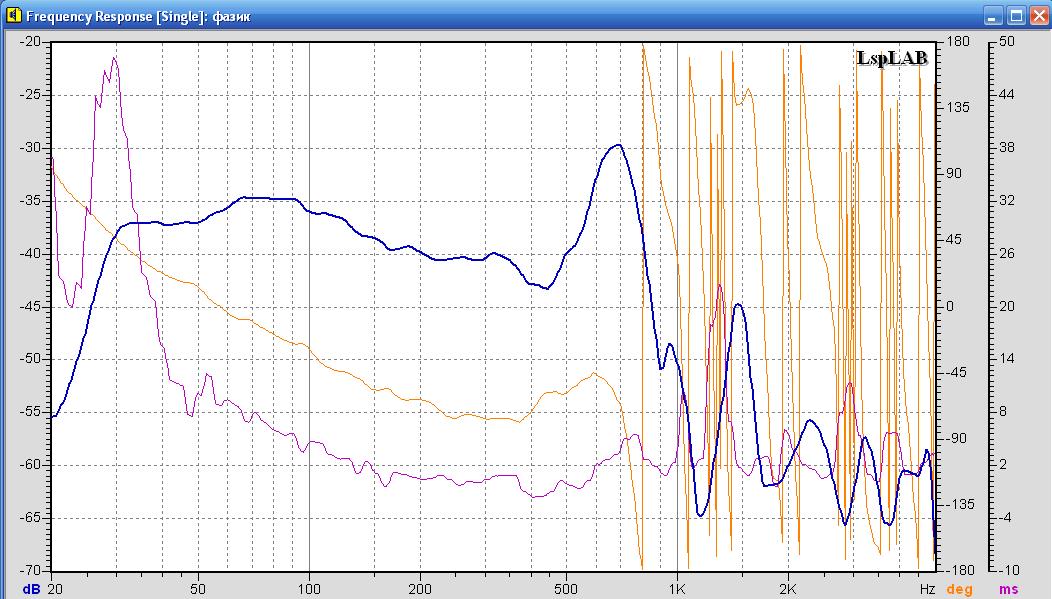Click the '50' ms axis value
Viewport: 1052px width, 599px height.
point(1007,42)
